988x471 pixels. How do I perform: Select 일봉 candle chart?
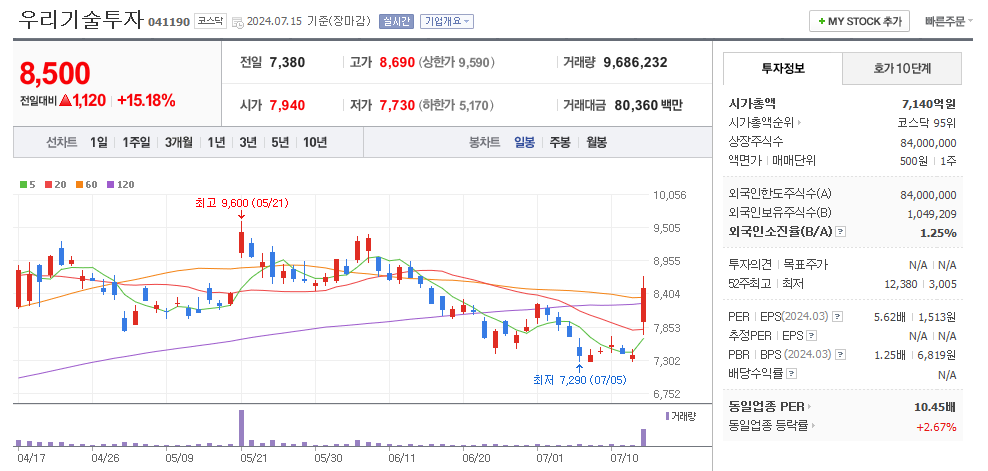point(524,142)
